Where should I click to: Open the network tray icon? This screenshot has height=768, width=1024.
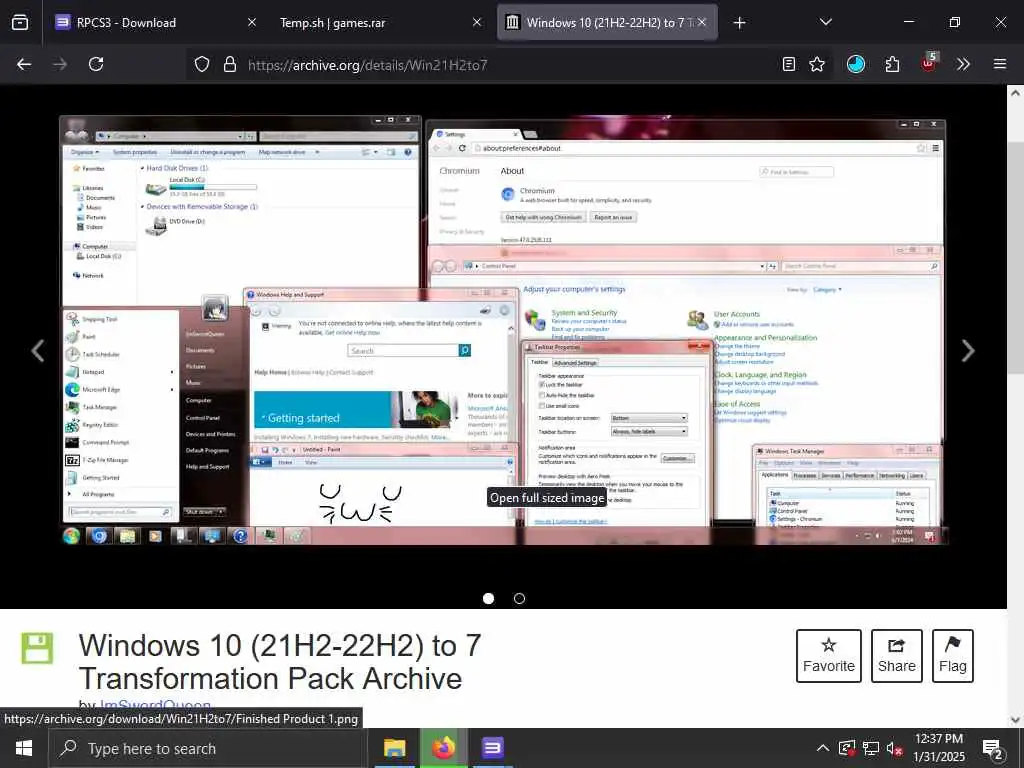(871, 748)
